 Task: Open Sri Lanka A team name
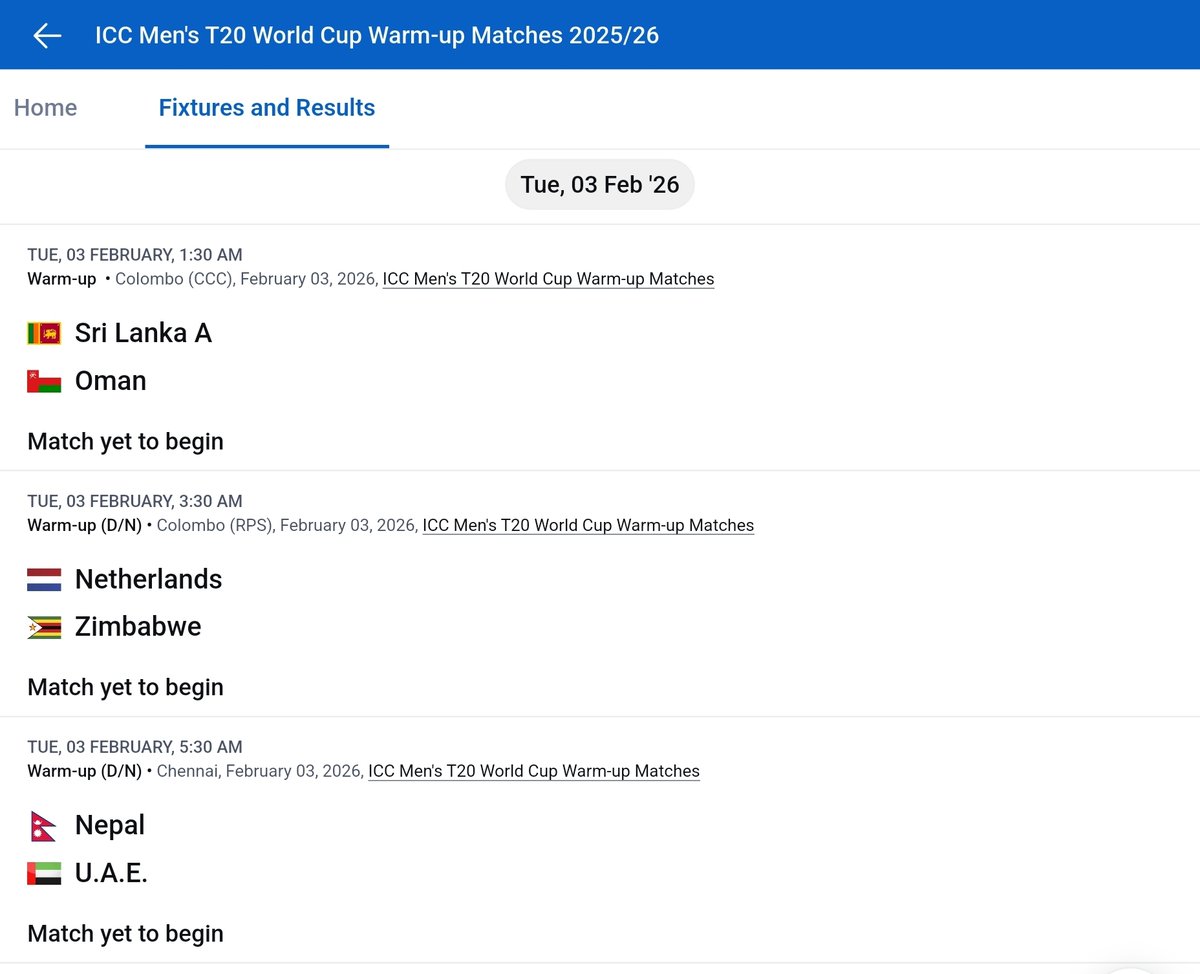tap(143, 333)
